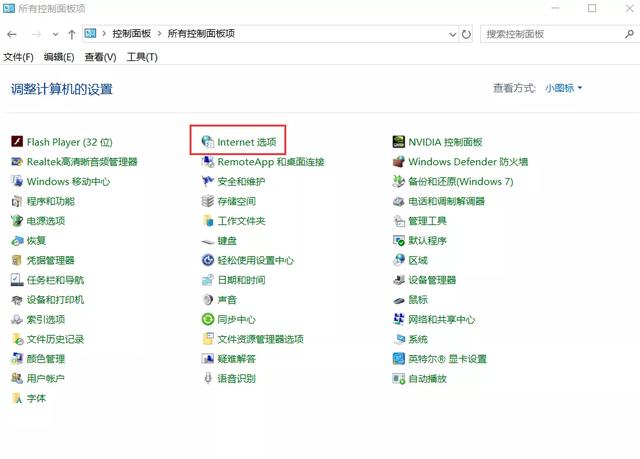
Task: Open the 工作文件夹 icon
Action: pos(208,221)
